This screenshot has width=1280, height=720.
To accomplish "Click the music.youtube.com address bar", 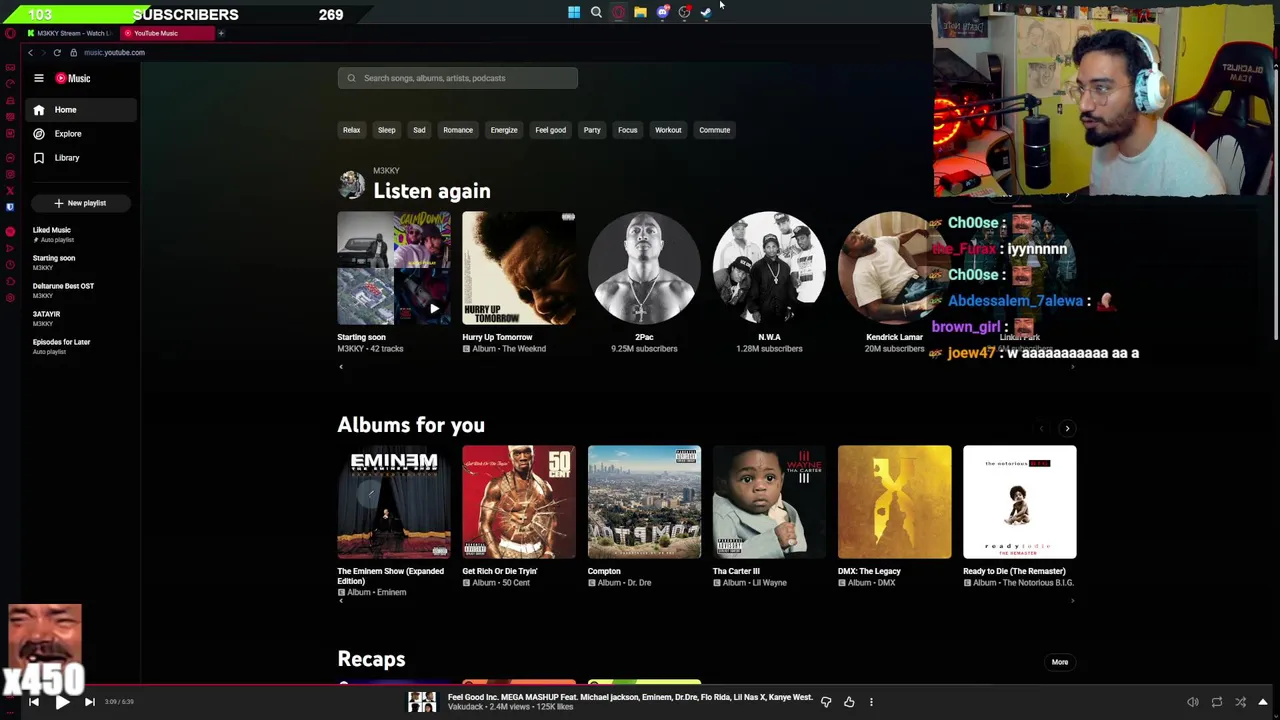I will click(114, 52).
